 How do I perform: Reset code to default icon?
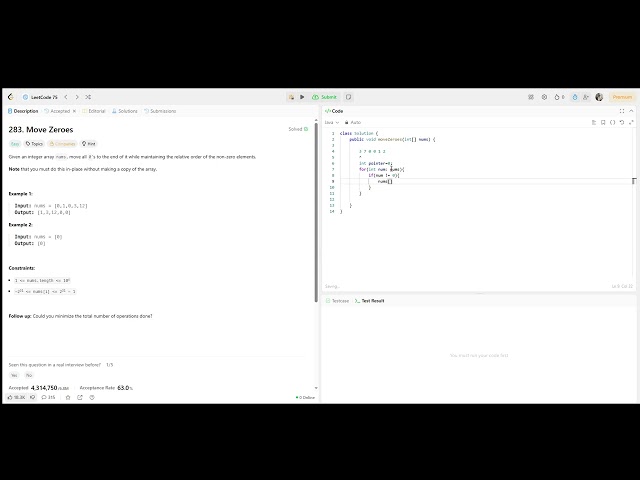pyautogui.click(x=622, y=122)
